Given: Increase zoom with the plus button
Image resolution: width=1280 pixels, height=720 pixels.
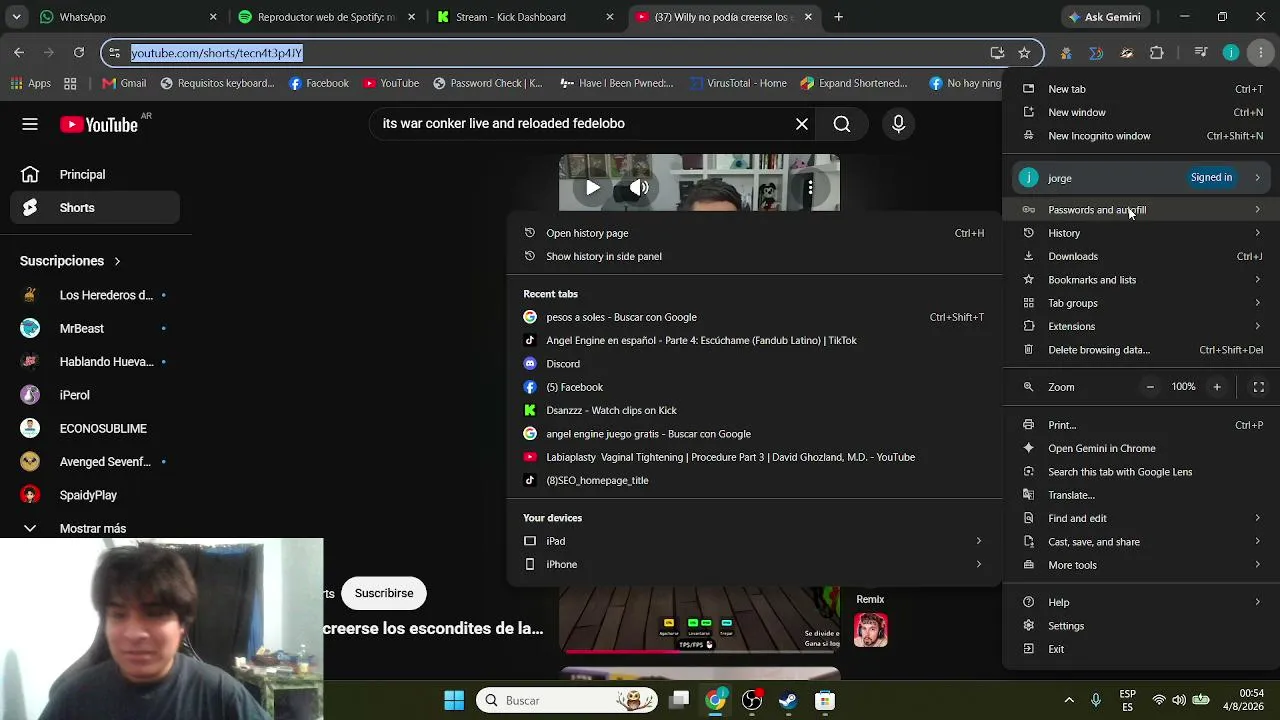Looking at the screenshot, I should (1217, 387).
